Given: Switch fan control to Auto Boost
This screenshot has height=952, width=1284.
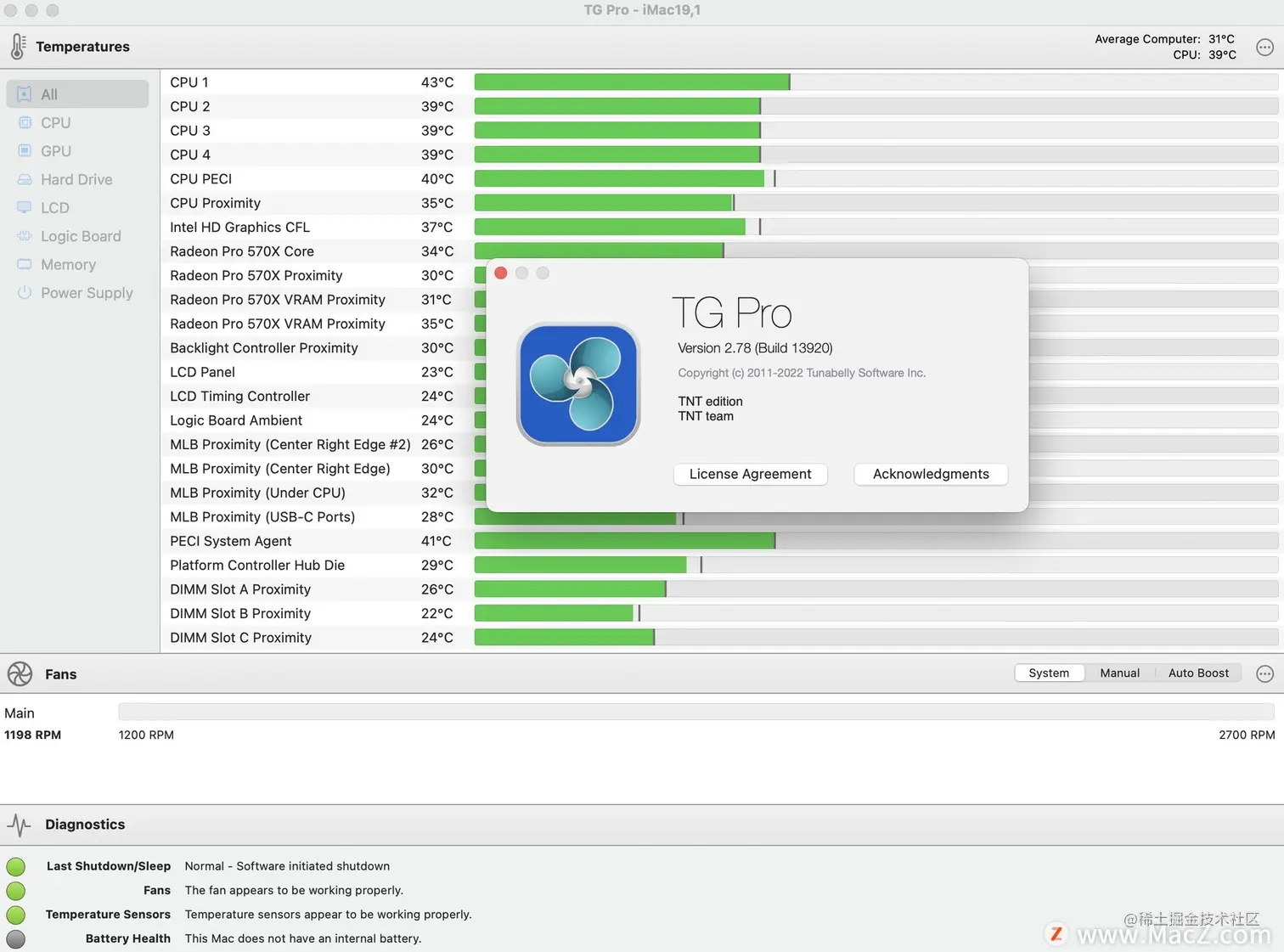Looking at the screenshot, I should 1198,673.
